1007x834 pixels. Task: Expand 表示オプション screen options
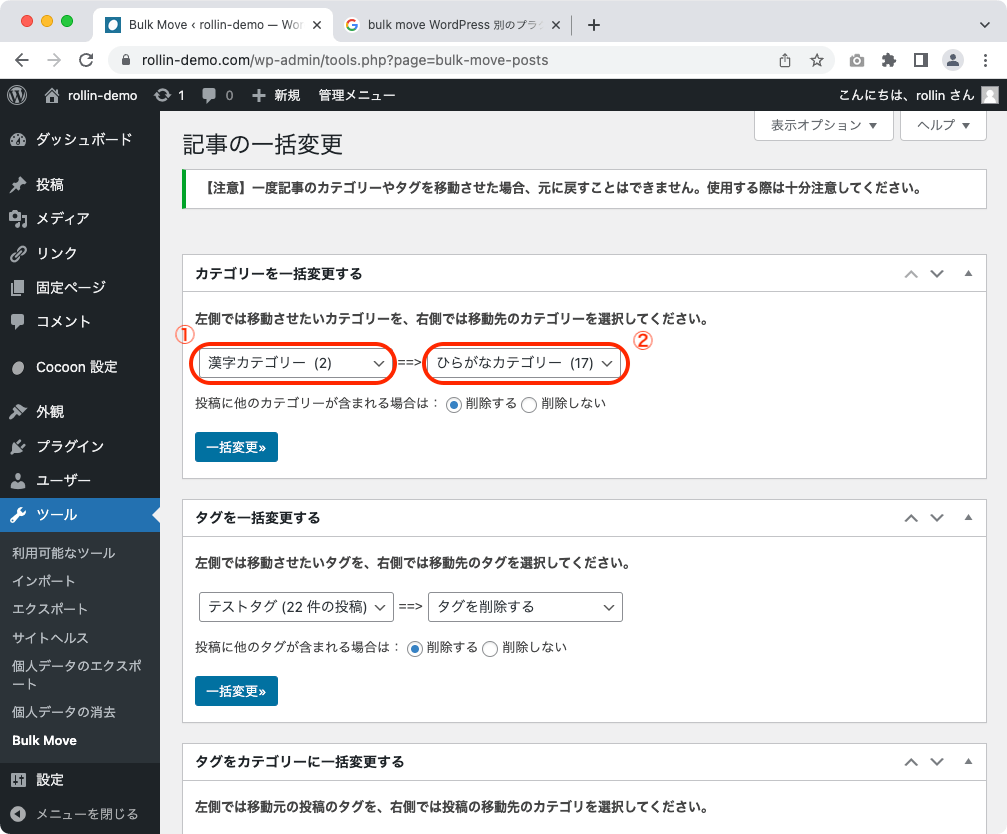[824, 125]
